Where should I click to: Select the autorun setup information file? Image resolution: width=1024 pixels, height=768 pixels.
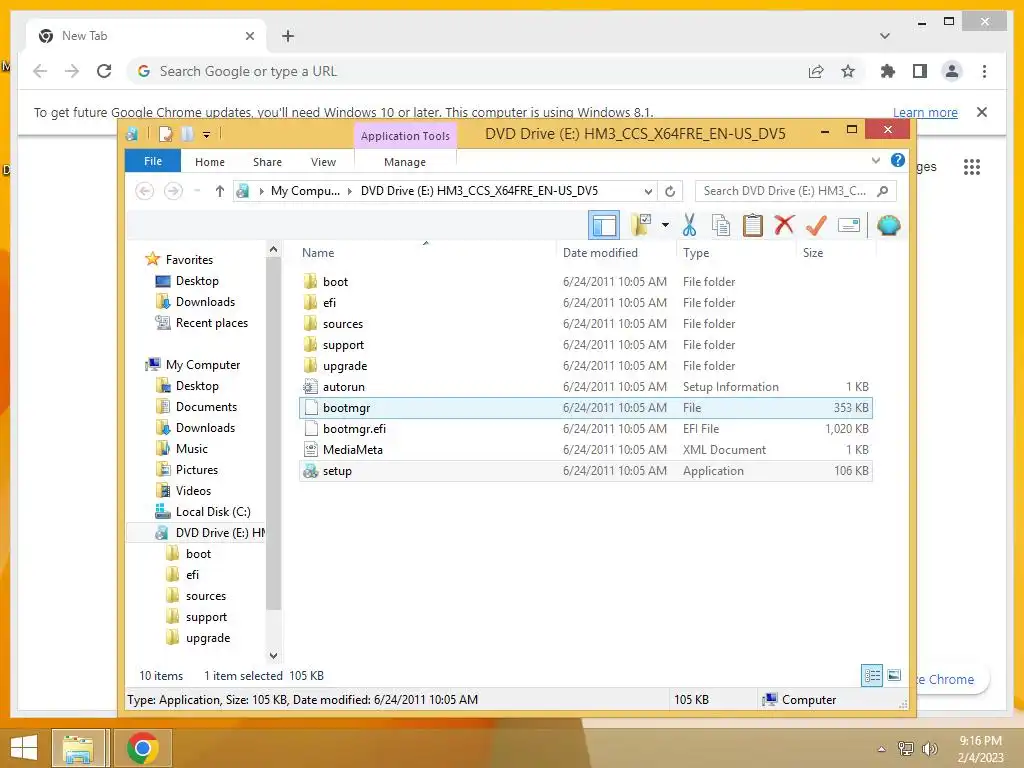586,387
